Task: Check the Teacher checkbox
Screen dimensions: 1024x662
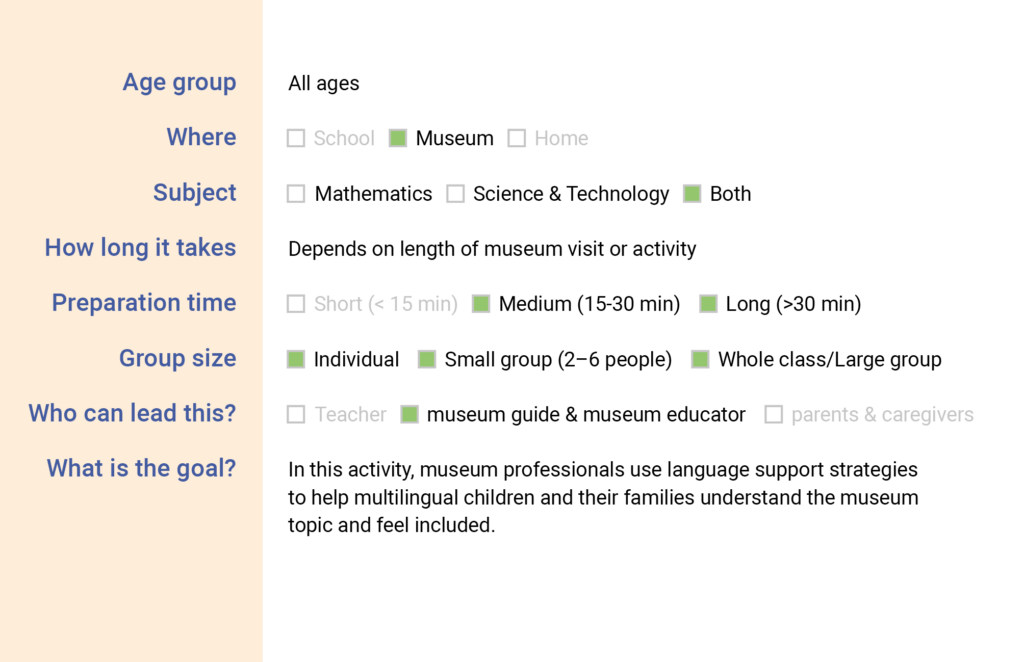Action: click(296, 414)
